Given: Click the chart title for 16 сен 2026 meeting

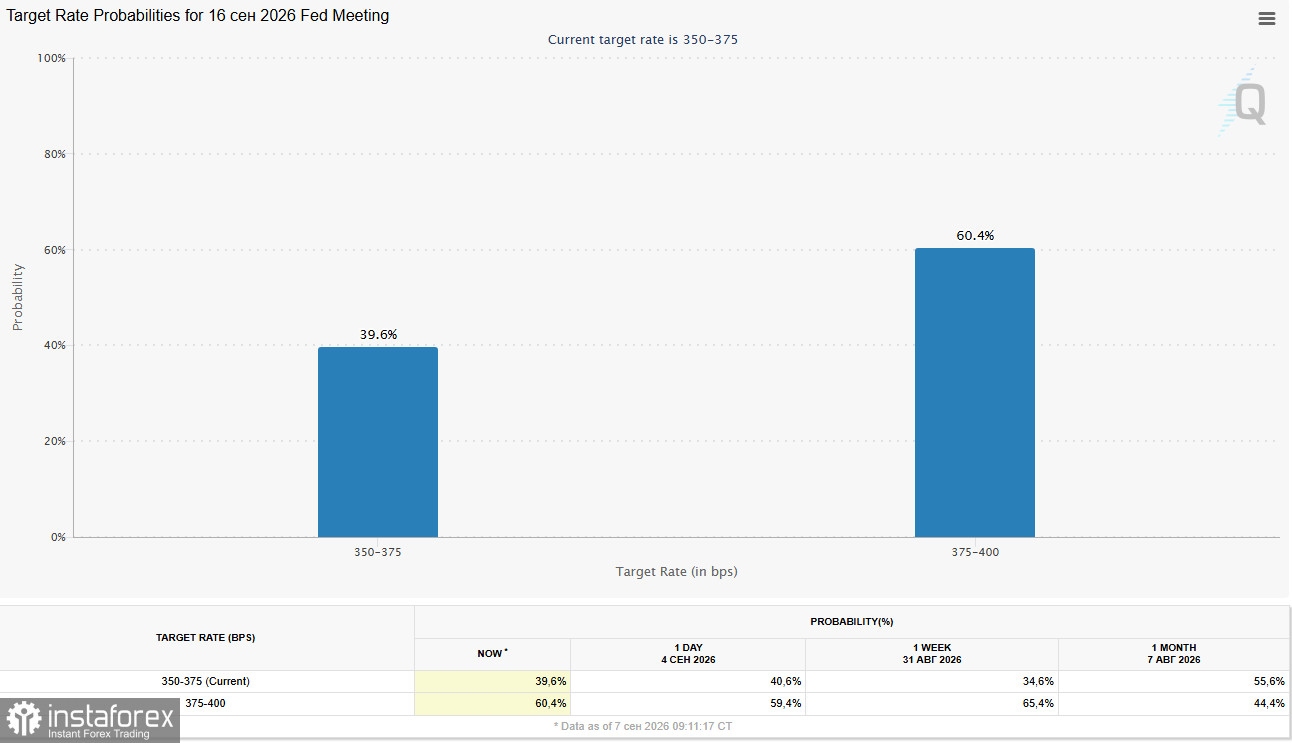Looking at the screenshot, I should pos(198,16).
